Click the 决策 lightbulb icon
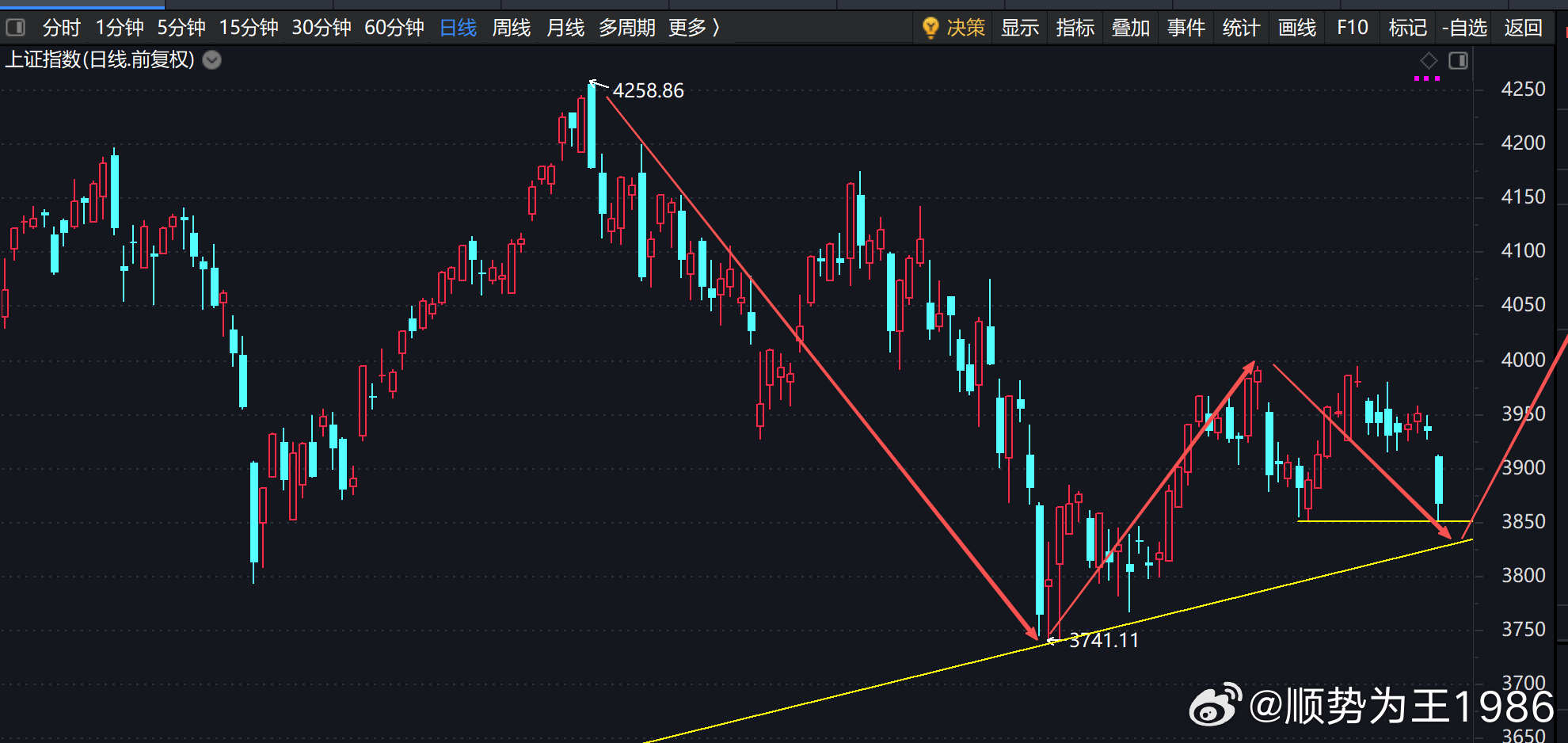The image size is (1568, 743). click(x=931, y=29)
